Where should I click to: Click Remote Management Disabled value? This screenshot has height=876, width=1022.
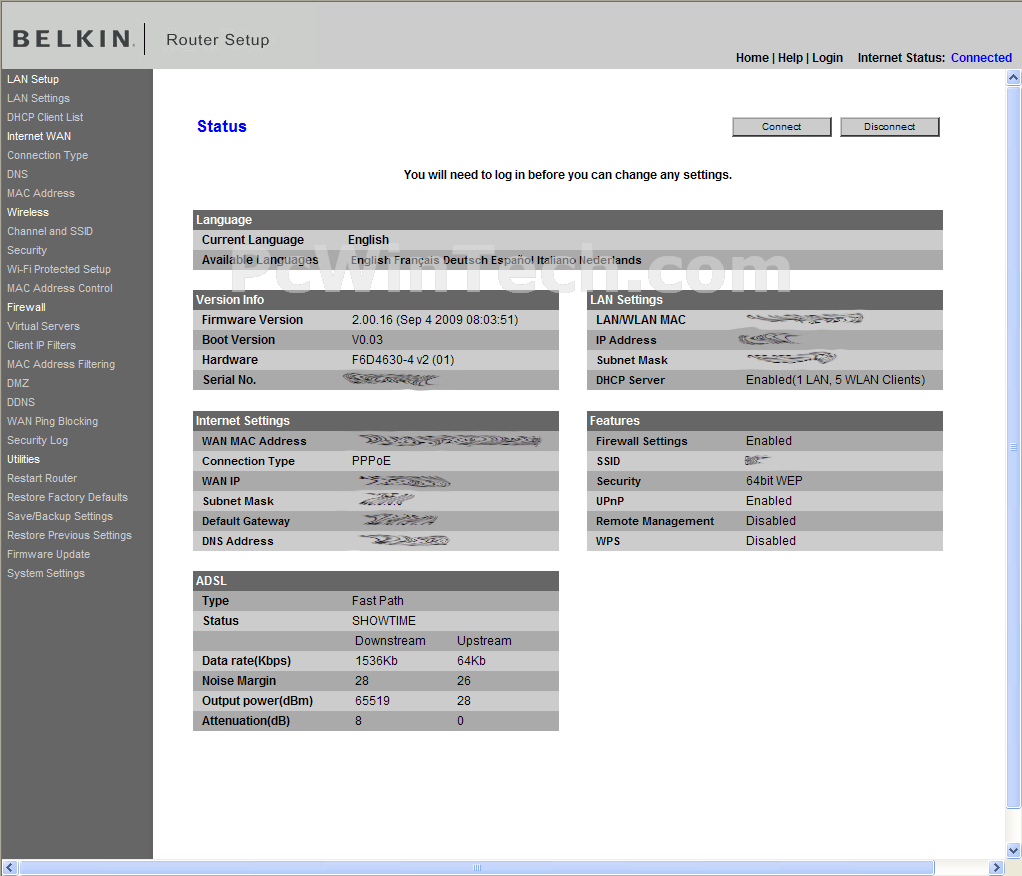click(770, 521)
